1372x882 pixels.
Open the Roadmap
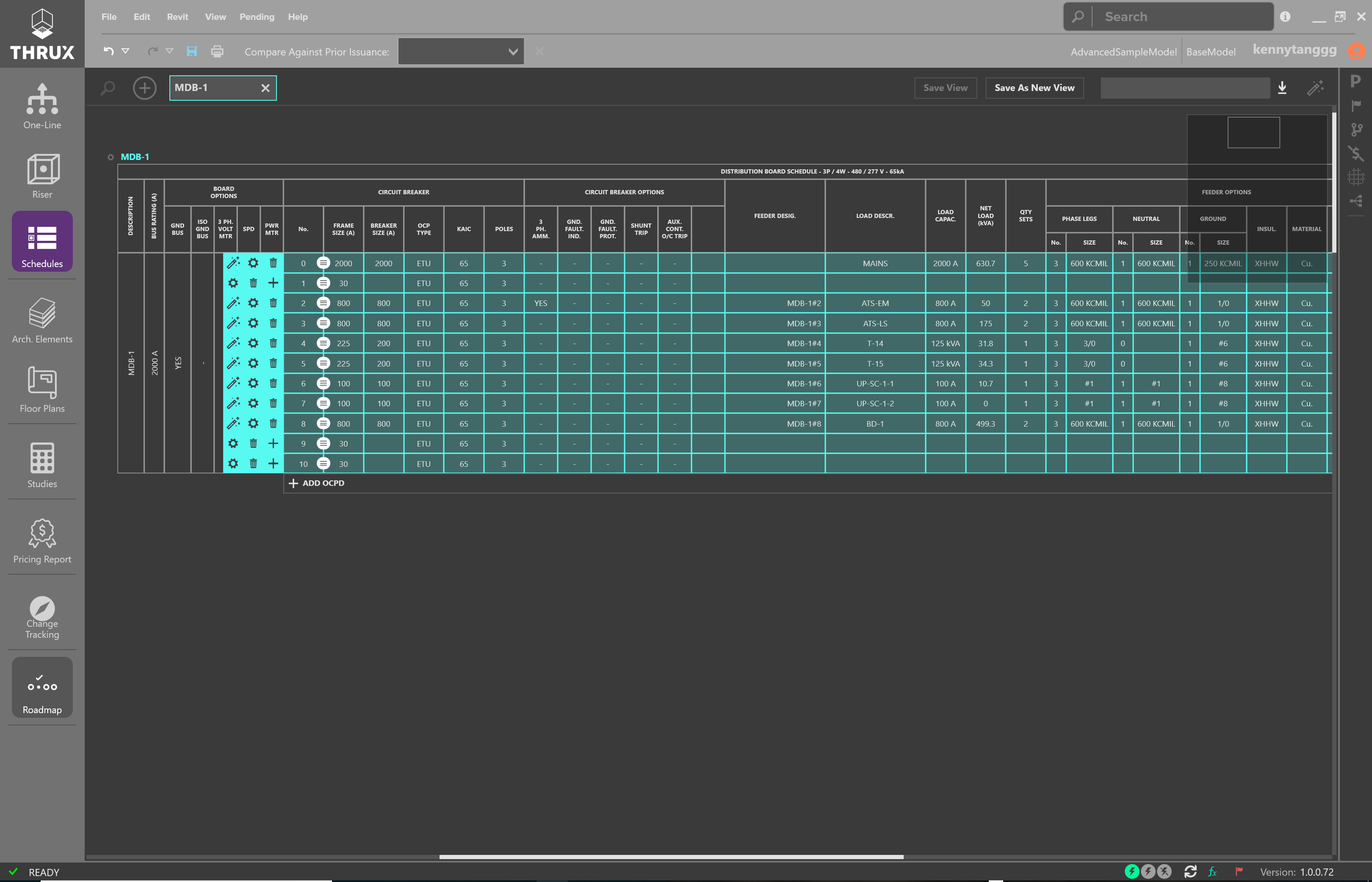(42, 687)
